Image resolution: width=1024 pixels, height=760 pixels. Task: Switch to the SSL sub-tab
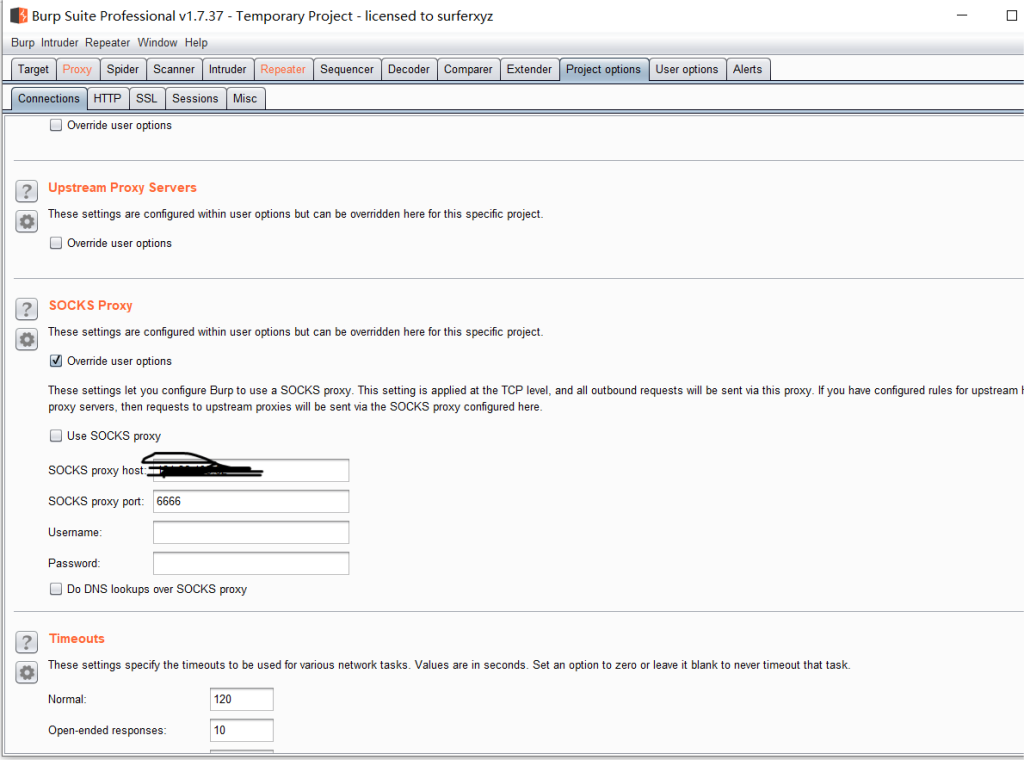coord(146,98)
